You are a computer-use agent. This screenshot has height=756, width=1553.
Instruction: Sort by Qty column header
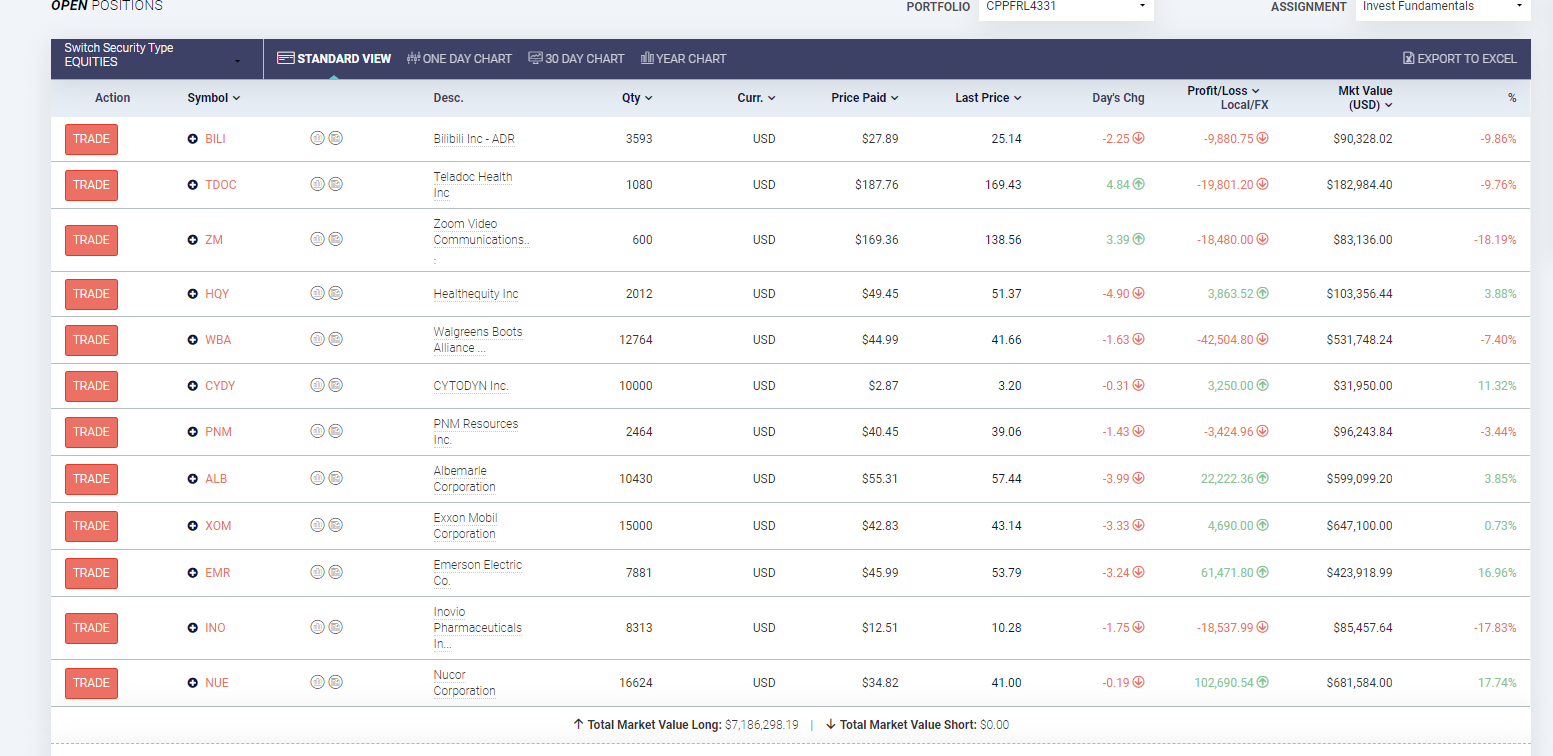637,98
